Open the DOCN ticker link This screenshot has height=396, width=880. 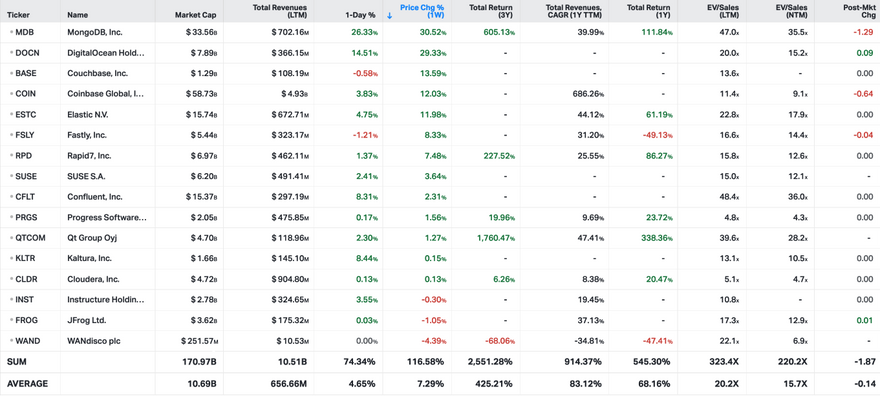tap(26, 53)
